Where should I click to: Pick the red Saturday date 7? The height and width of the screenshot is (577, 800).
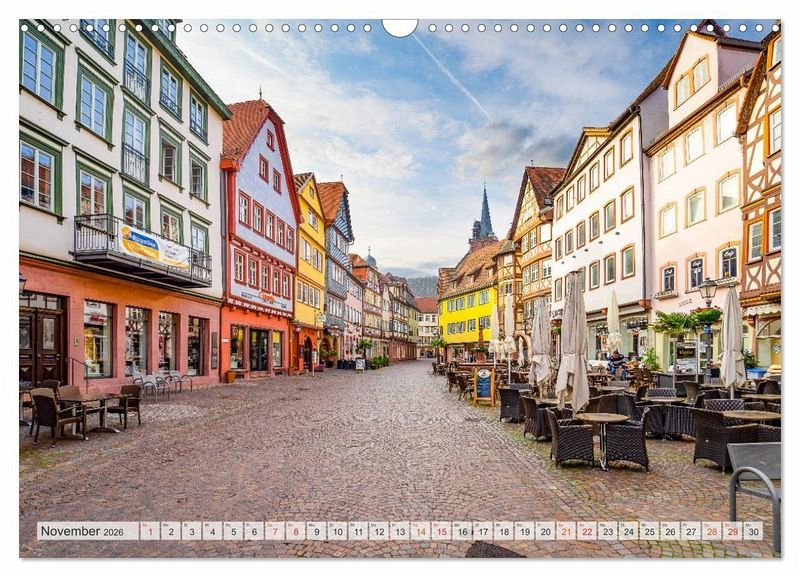[x=275, y=531]
